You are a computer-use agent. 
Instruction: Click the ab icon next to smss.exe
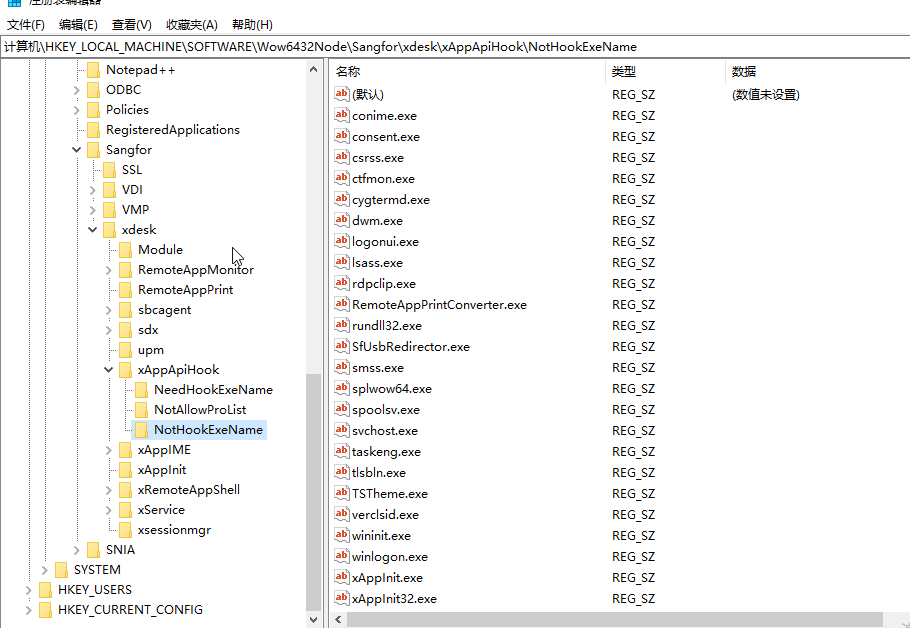(343, 367)
